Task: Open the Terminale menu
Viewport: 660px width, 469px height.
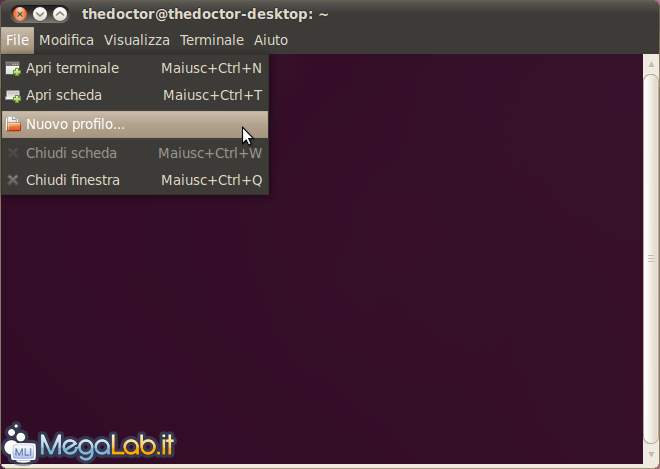Action: click(212, 40)
